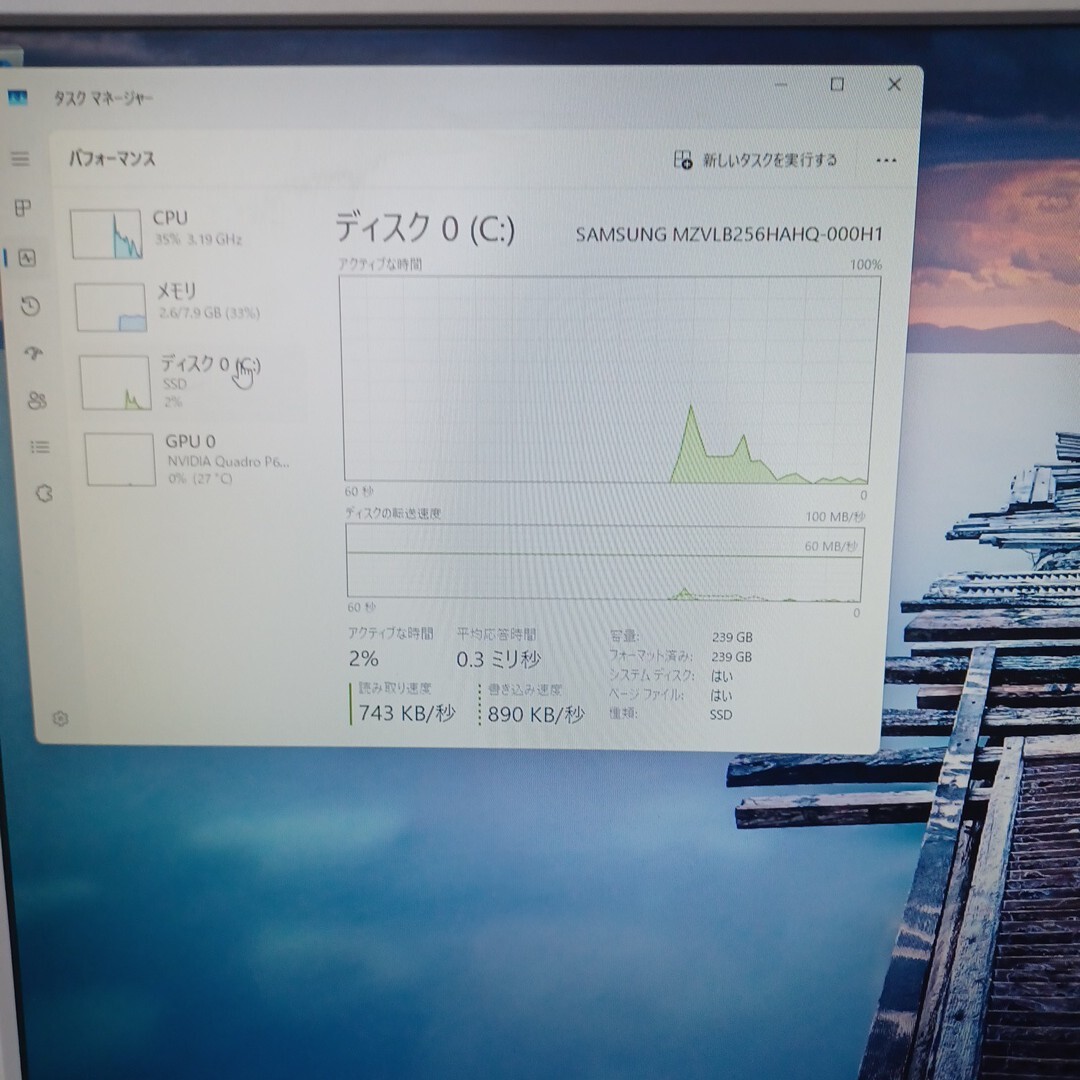The image size is (1080, 1080).
Task: Select the メモリ performance item
Action: (x=187, y=307)
